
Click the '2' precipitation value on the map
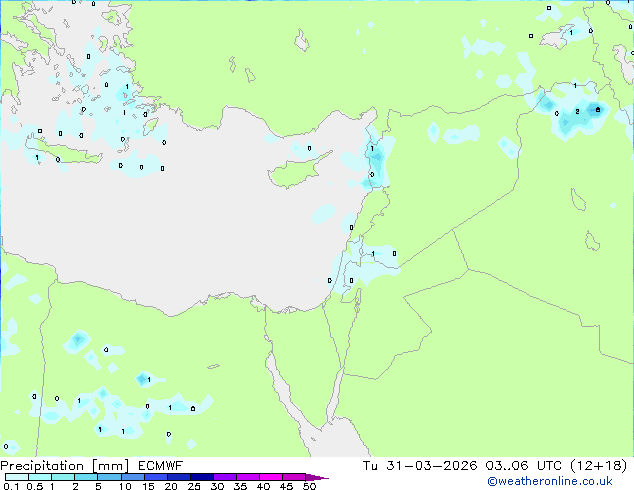pos(577,111)
